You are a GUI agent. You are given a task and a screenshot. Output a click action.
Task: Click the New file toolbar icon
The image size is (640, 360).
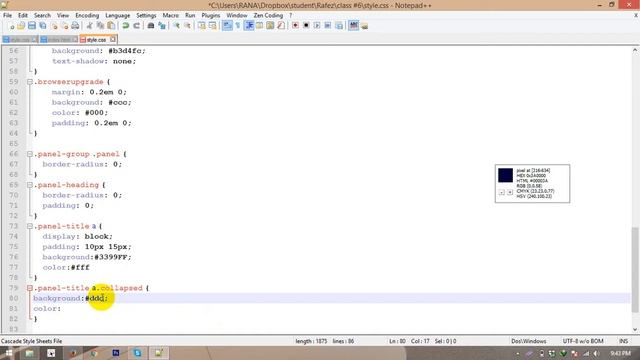pyautogui.click(x=12, y=26)
